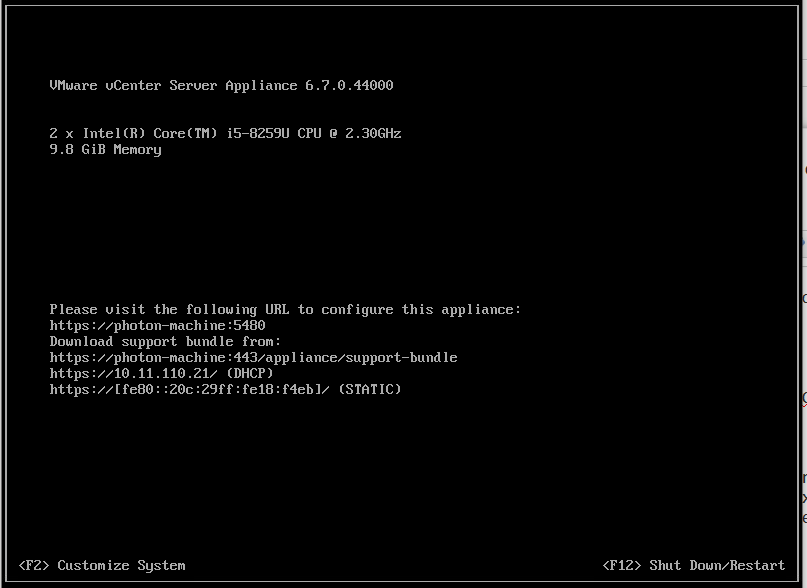Click the <F12> key label
The height and width of the screenshot is (588, 807).
point(622,565)
